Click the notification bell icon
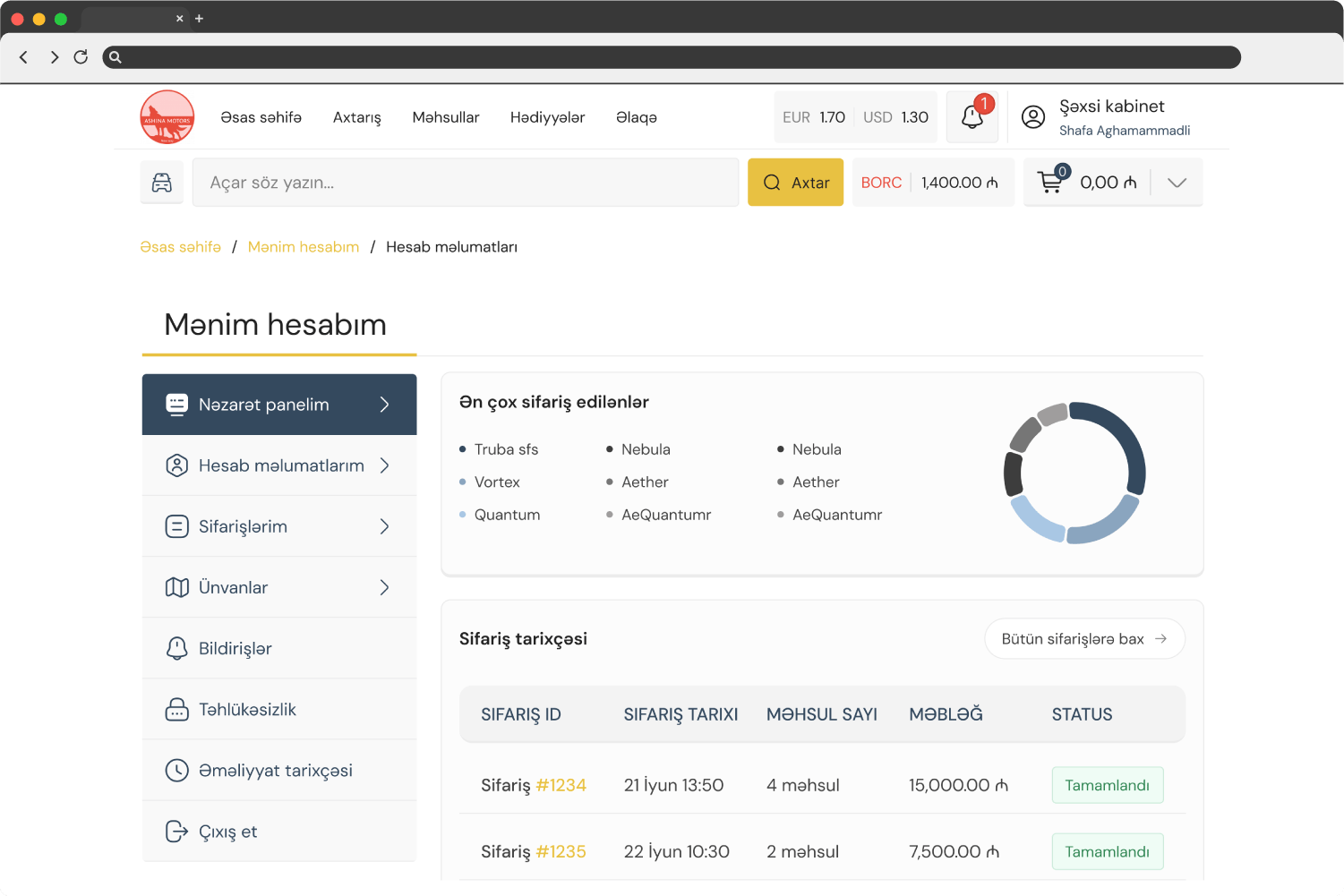Screen dimensions: 1344x896 point(972,116)
